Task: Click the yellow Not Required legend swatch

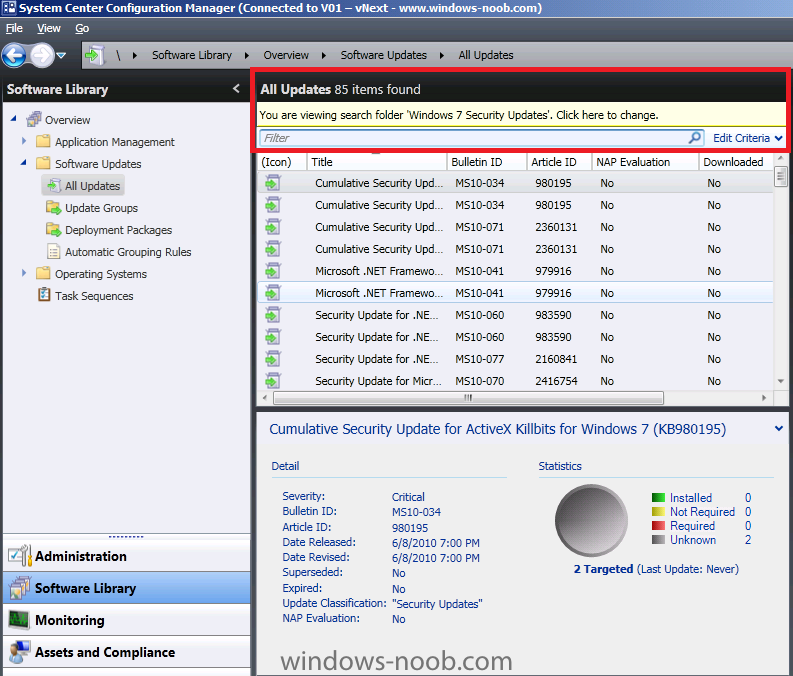Action: tap(658, 512)
